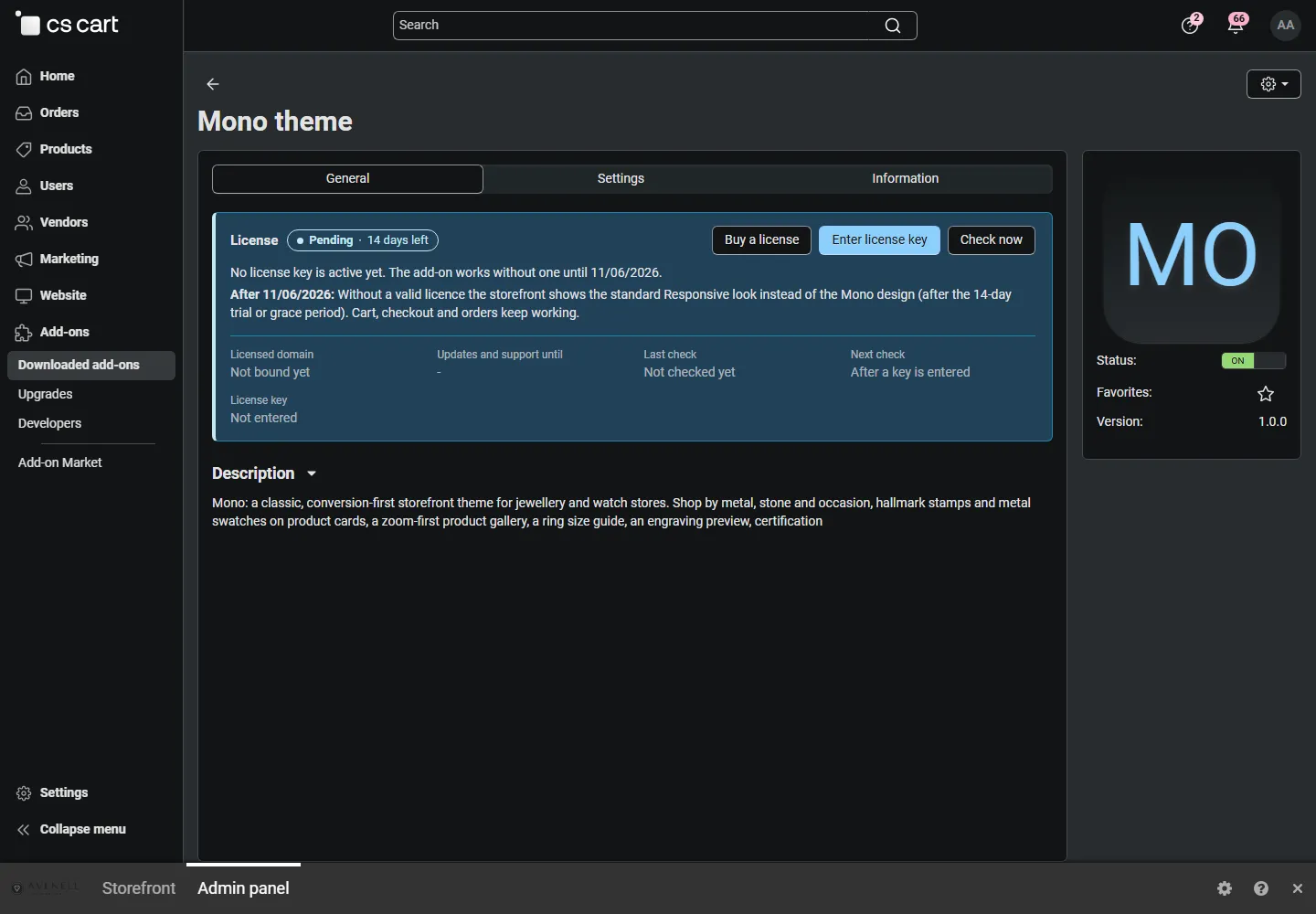Open the add-on gear dropdown menu

tap(1274, 84)
